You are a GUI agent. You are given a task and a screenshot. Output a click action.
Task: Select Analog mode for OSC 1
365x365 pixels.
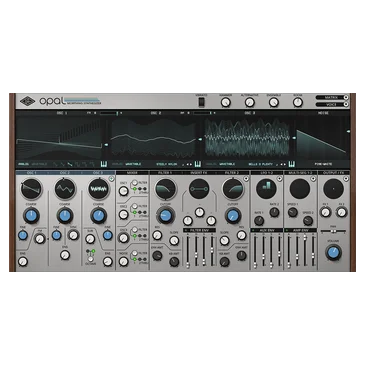point(23,164)
